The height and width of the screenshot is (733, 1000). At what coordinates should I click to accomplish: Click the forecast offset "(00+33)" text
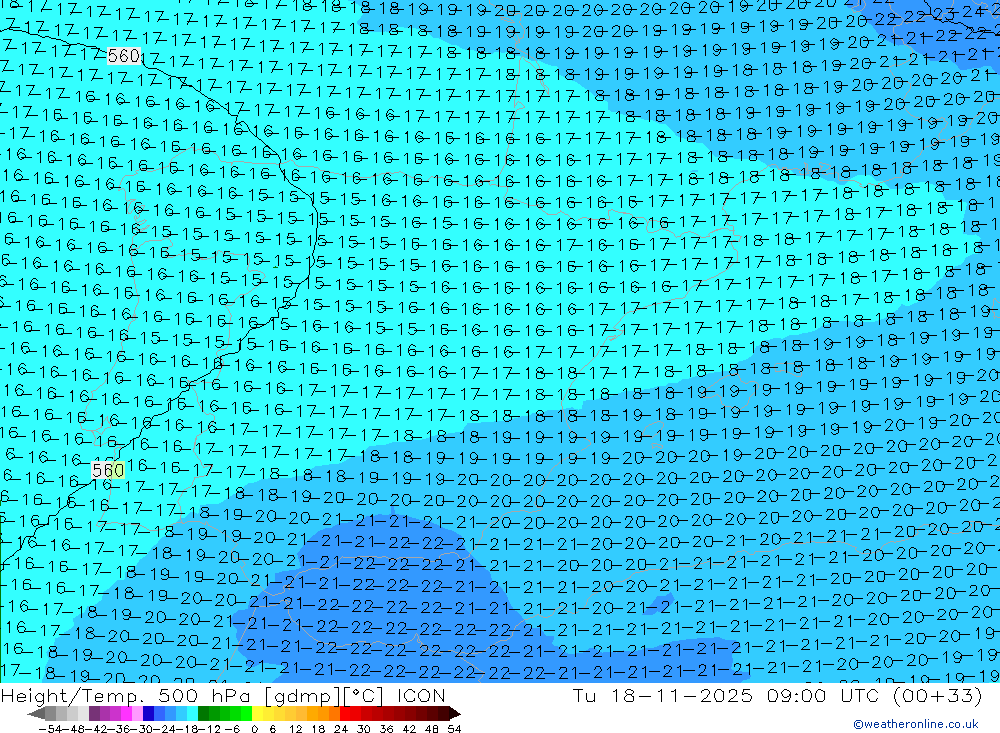coord(938,695)
